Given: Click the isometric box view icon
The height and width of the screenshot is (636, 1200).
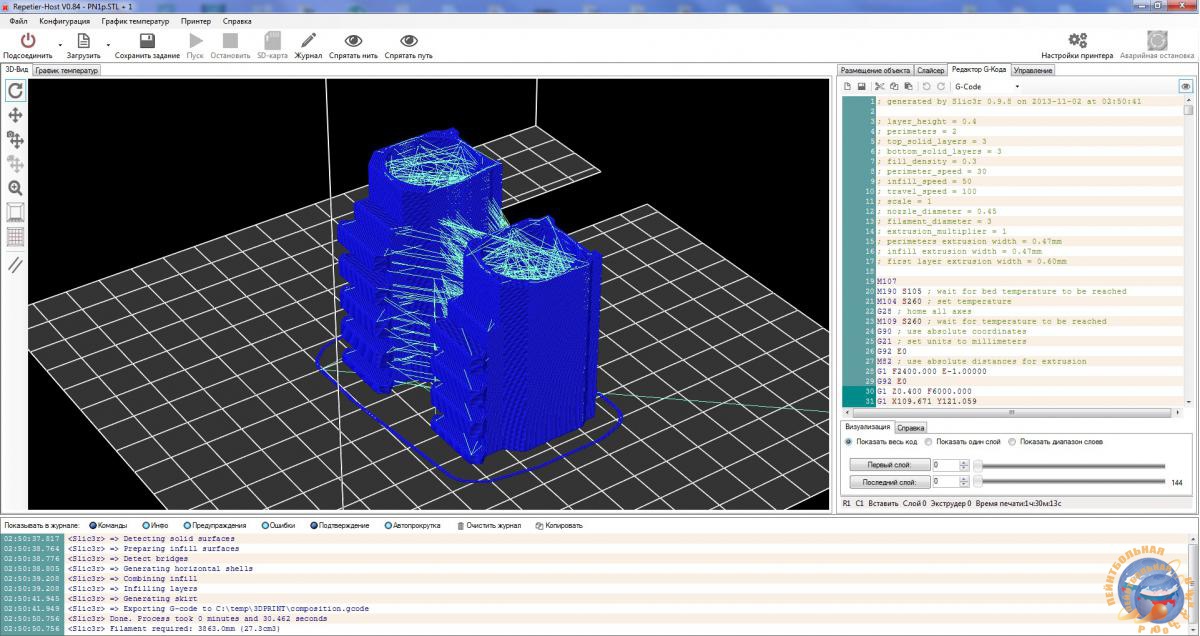Looking at the screenshot, I should pos(15,212).
